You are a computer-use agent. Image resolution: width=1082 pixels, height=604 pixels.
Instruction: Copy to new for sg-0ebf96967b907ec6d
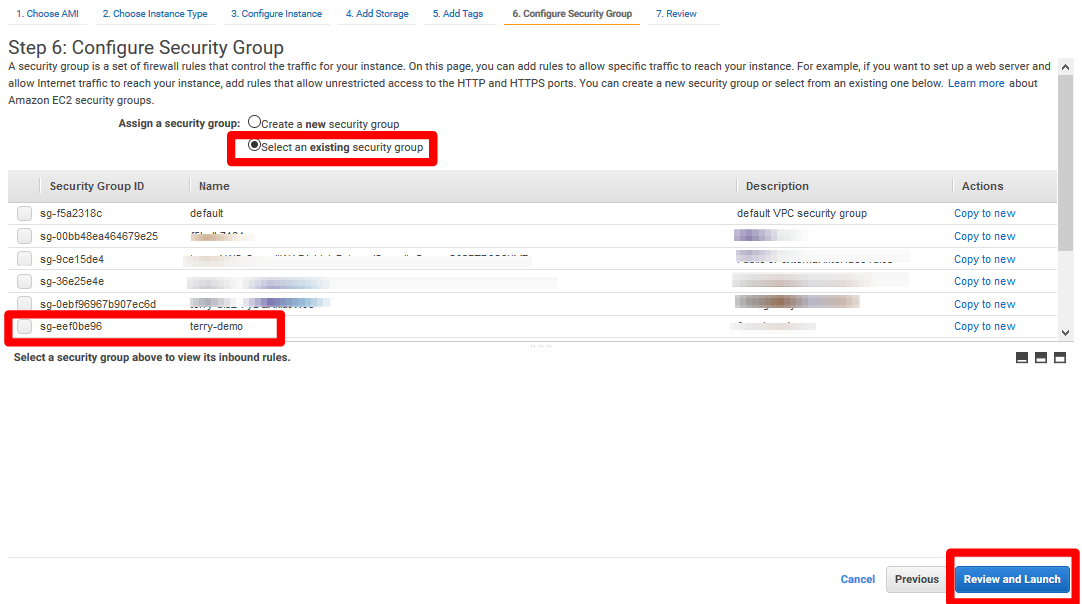click(984, 304)
